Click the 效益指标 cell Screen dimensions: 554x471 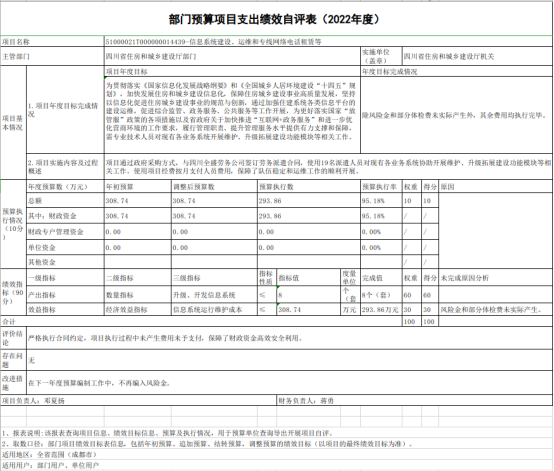pyautogui.click(x=65, y=310)
